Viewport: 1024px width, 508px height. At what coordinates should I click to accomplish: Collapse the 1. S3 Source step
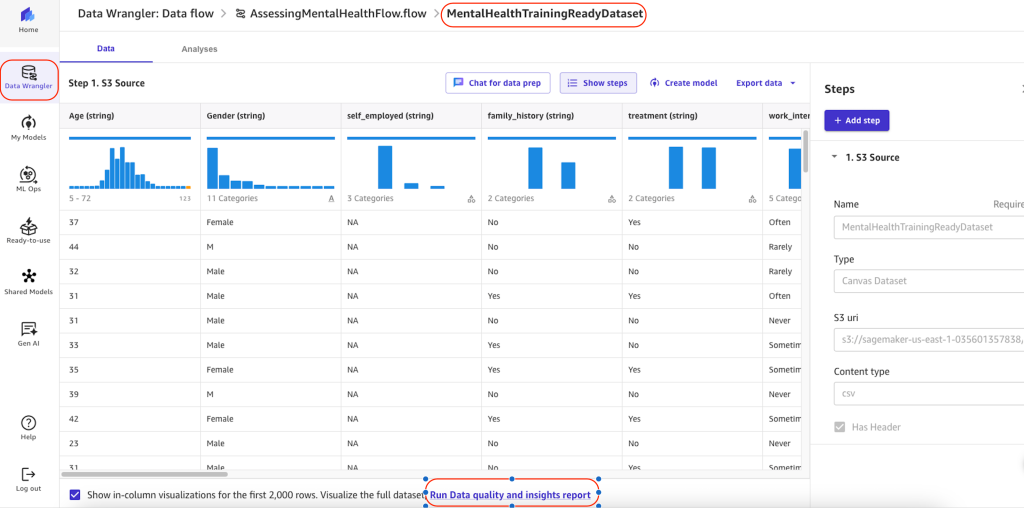coord(835,157)
